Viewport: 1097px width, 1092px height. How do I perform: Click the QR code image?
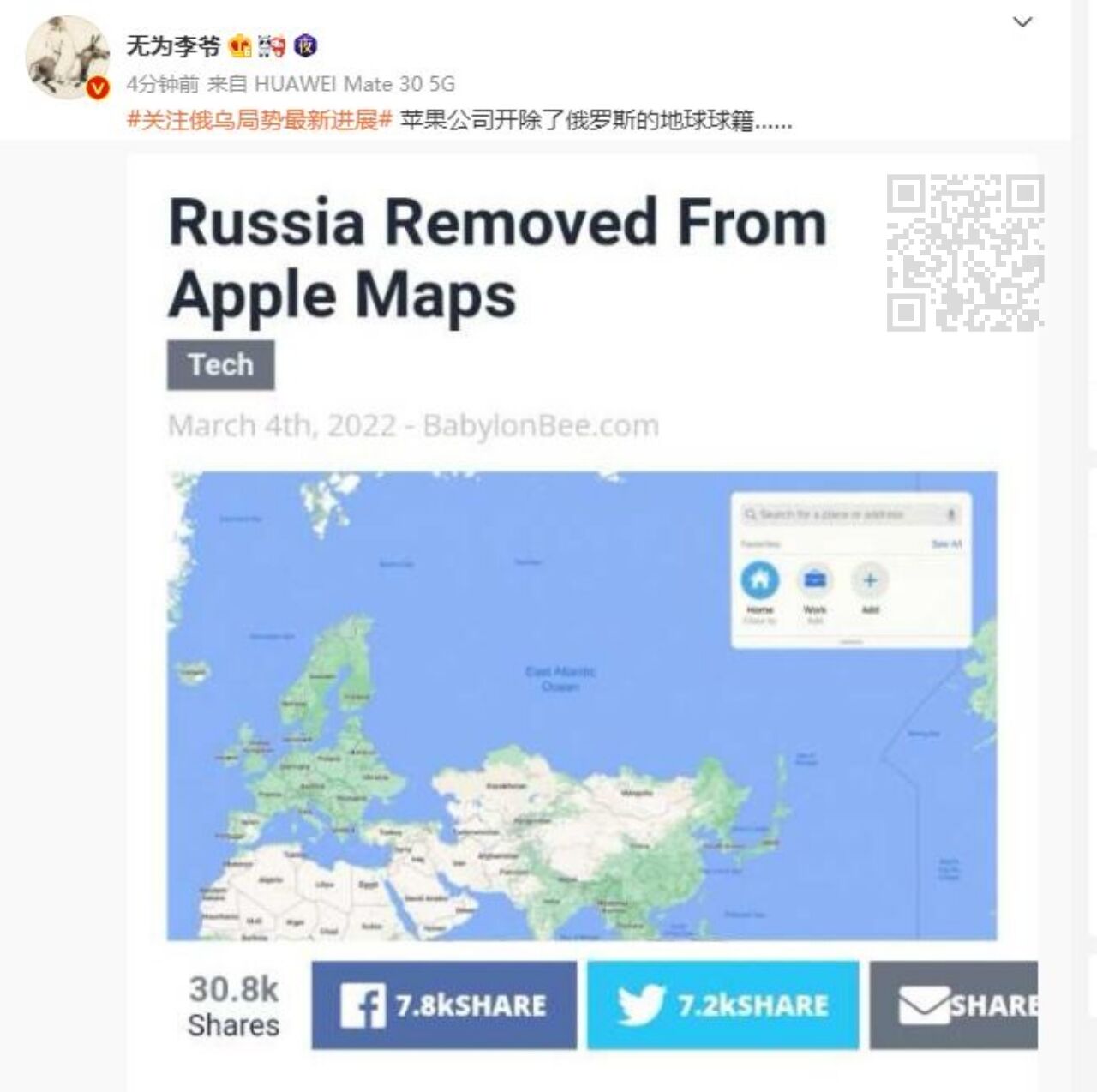pyautogui.click(x=965, y=253)
